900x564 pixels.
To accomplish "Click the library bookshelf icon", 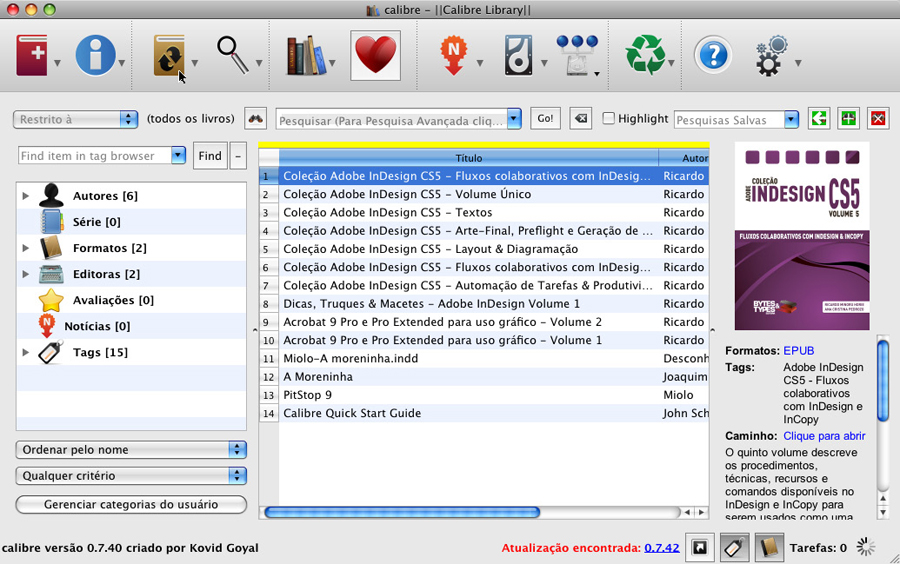I will [306, 55].
